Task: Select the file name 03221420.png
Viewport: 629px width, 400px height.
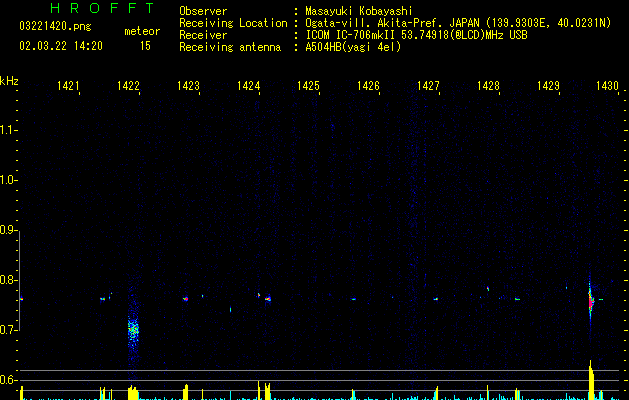Action: click(x=55, y=26)
